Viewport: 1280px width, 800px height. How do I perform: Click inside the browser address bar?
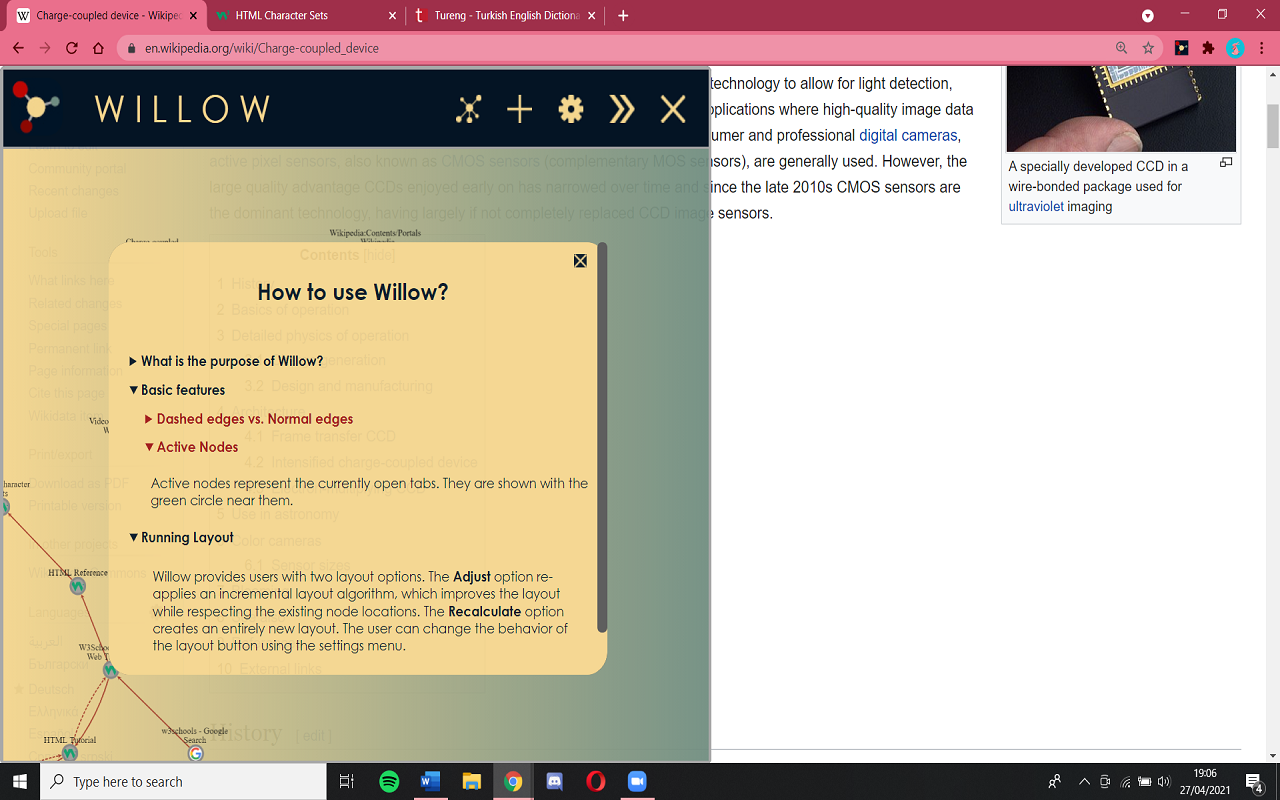coord(400,47)
